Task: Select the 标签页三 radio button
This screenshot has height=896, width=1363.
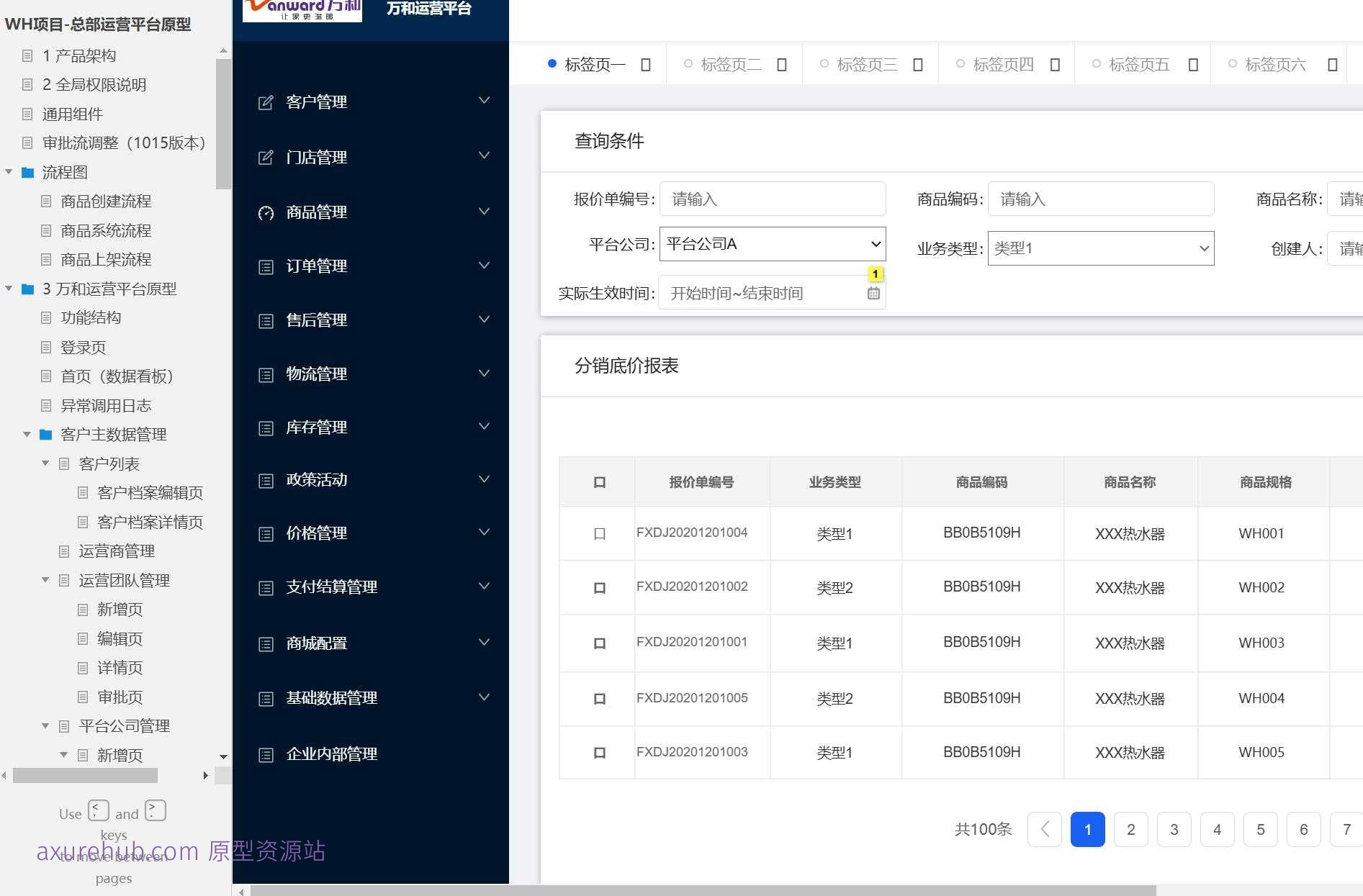Action: pos(823,64)
